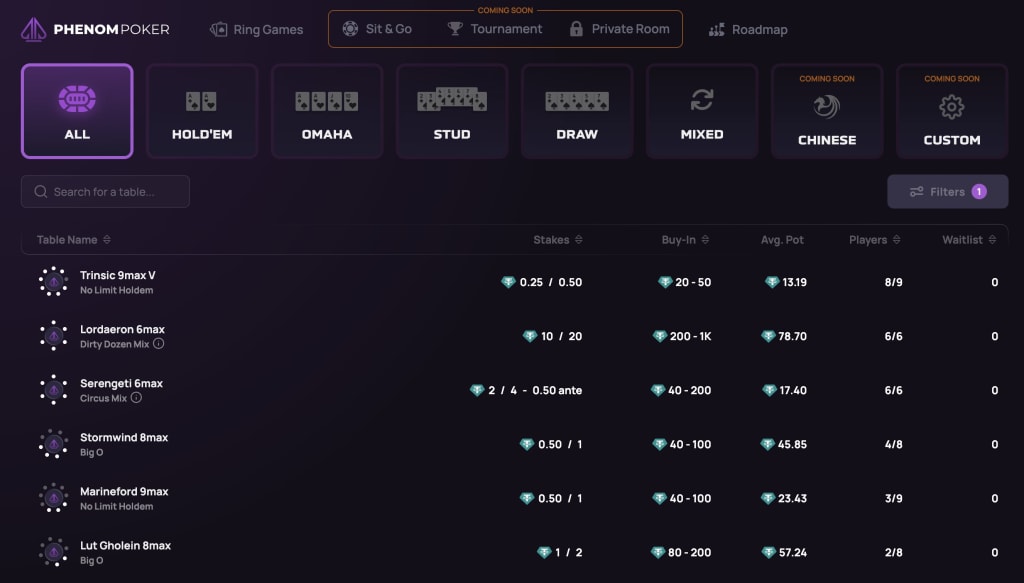View the Roadmap page
Screen dimensions: 1024x583
pyautogui.click(x=748, y=30)
